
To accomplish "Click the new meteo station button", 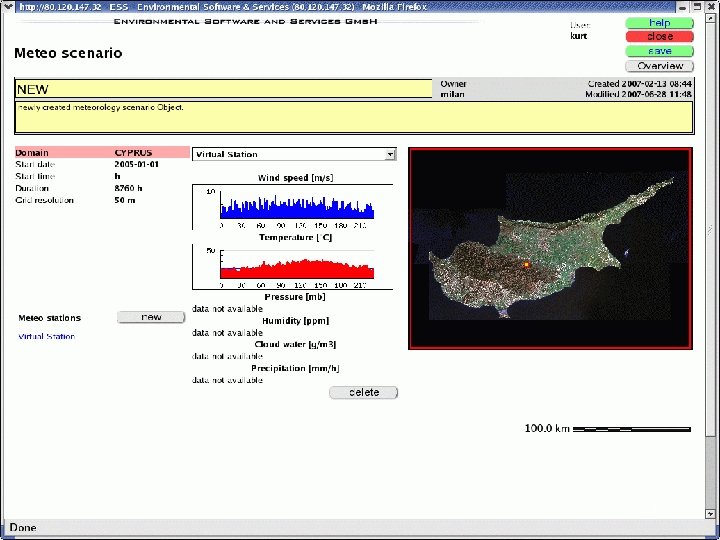I will pyautogui.click(x=151, y=317).
